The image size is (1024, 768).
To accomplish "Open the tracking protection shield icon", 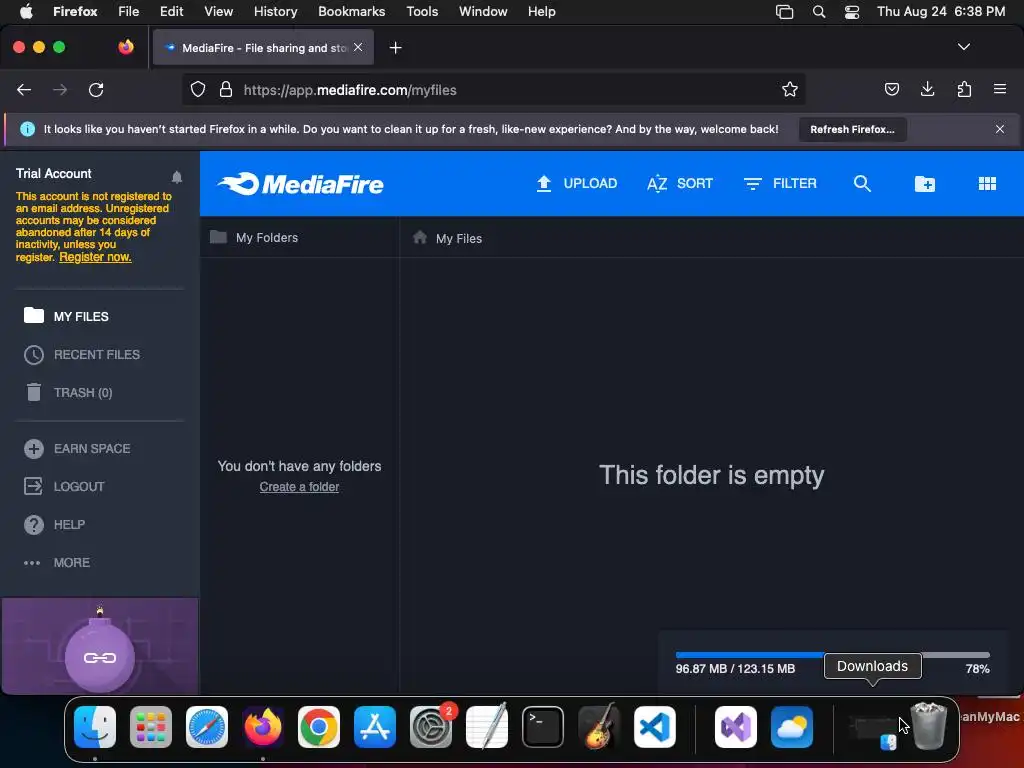I will (x=198, y=89).
